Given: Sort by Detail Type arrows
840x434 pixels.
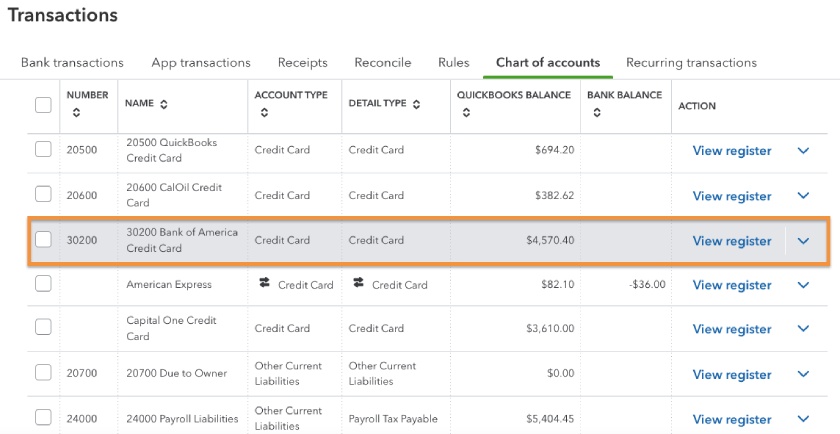Looking at the screenshot, I should pyautogui.click(x=416, y=104).
